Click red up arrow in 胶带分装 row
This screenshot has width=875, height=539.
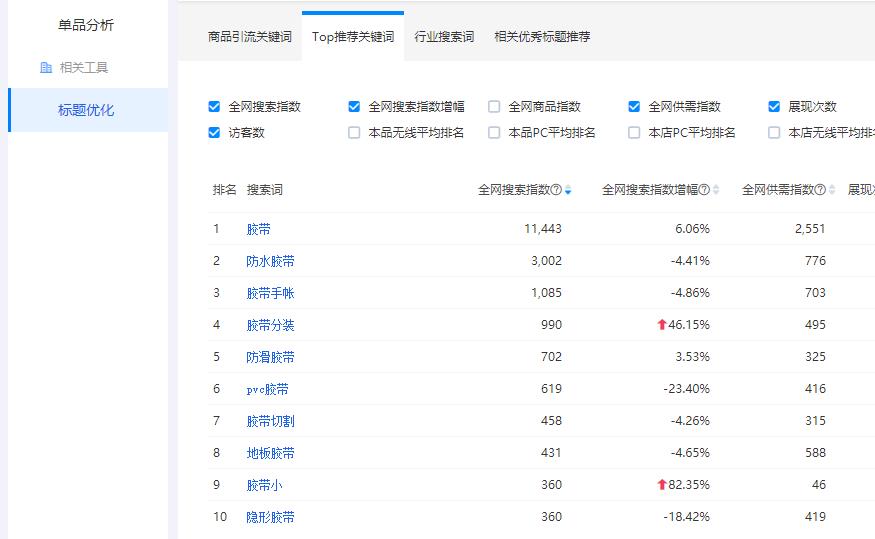click(x=661, y=325)
